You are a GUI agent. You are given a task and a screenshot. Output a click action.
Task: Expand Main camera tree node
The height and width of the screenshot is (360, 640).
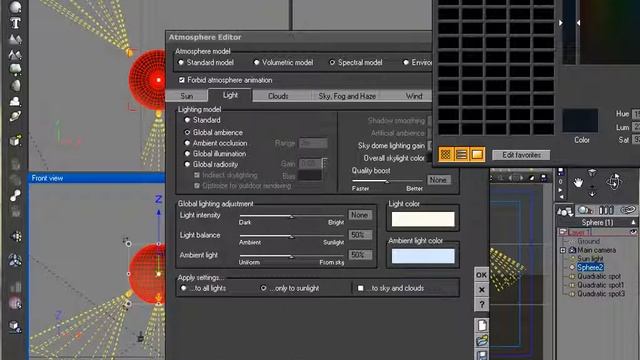click(x=563, y=250)
